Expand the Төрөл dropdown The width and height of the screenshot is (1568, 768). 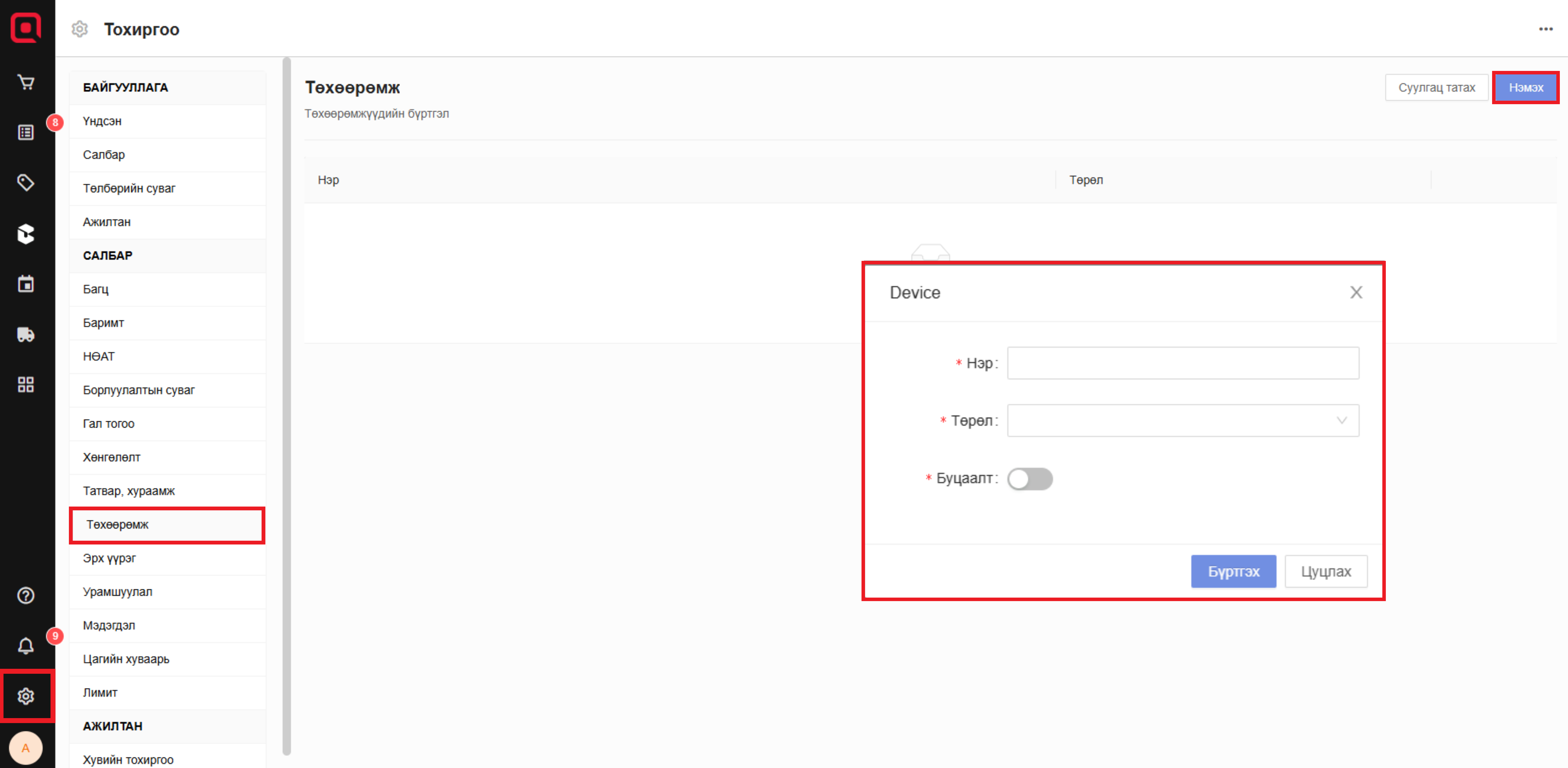tap(1183, 420)
